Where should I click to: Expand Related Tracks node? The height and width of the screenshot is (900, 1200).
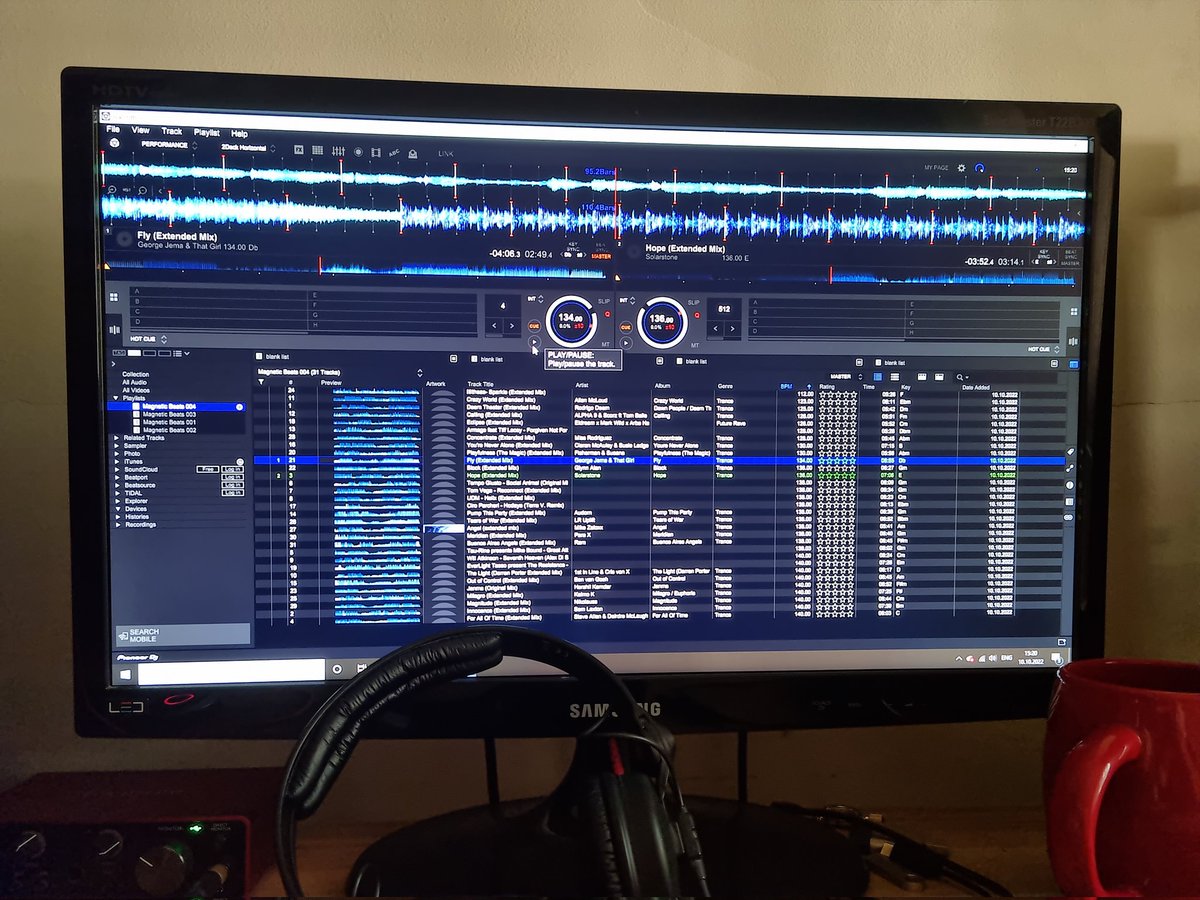[x=117, y=438]
